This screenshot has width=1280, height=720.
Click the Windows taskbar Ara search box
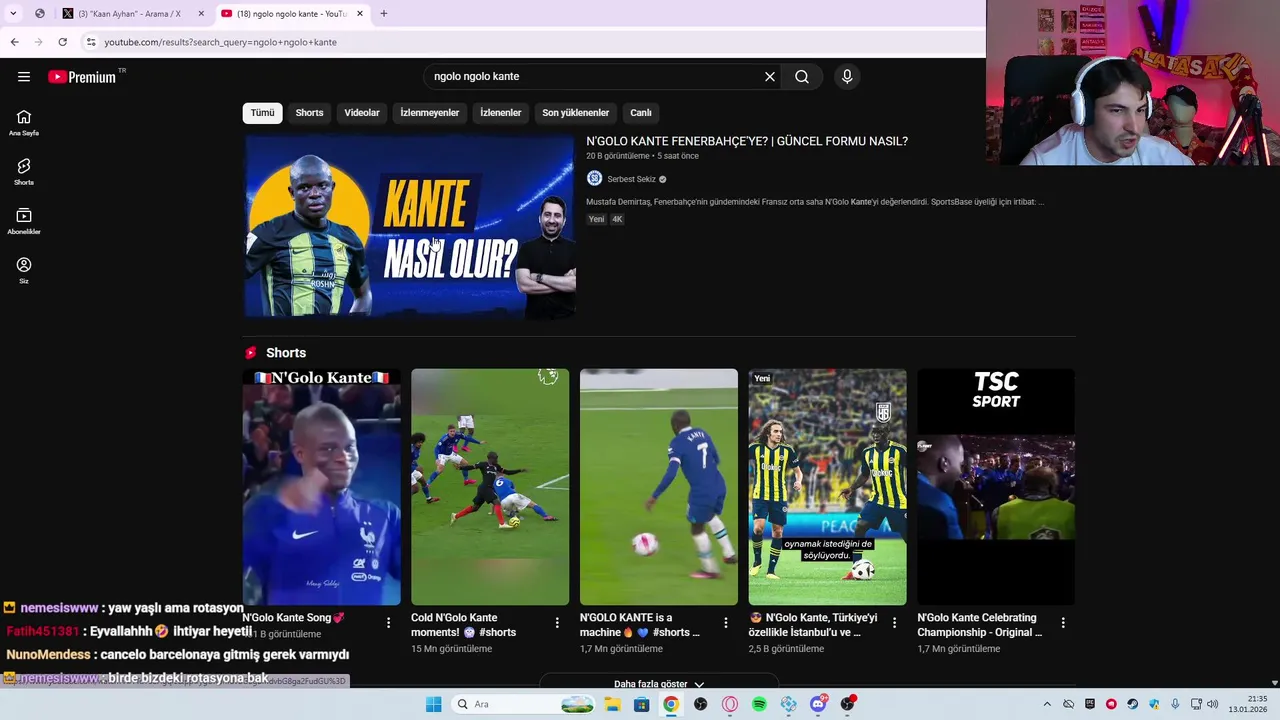click(523, 704)
